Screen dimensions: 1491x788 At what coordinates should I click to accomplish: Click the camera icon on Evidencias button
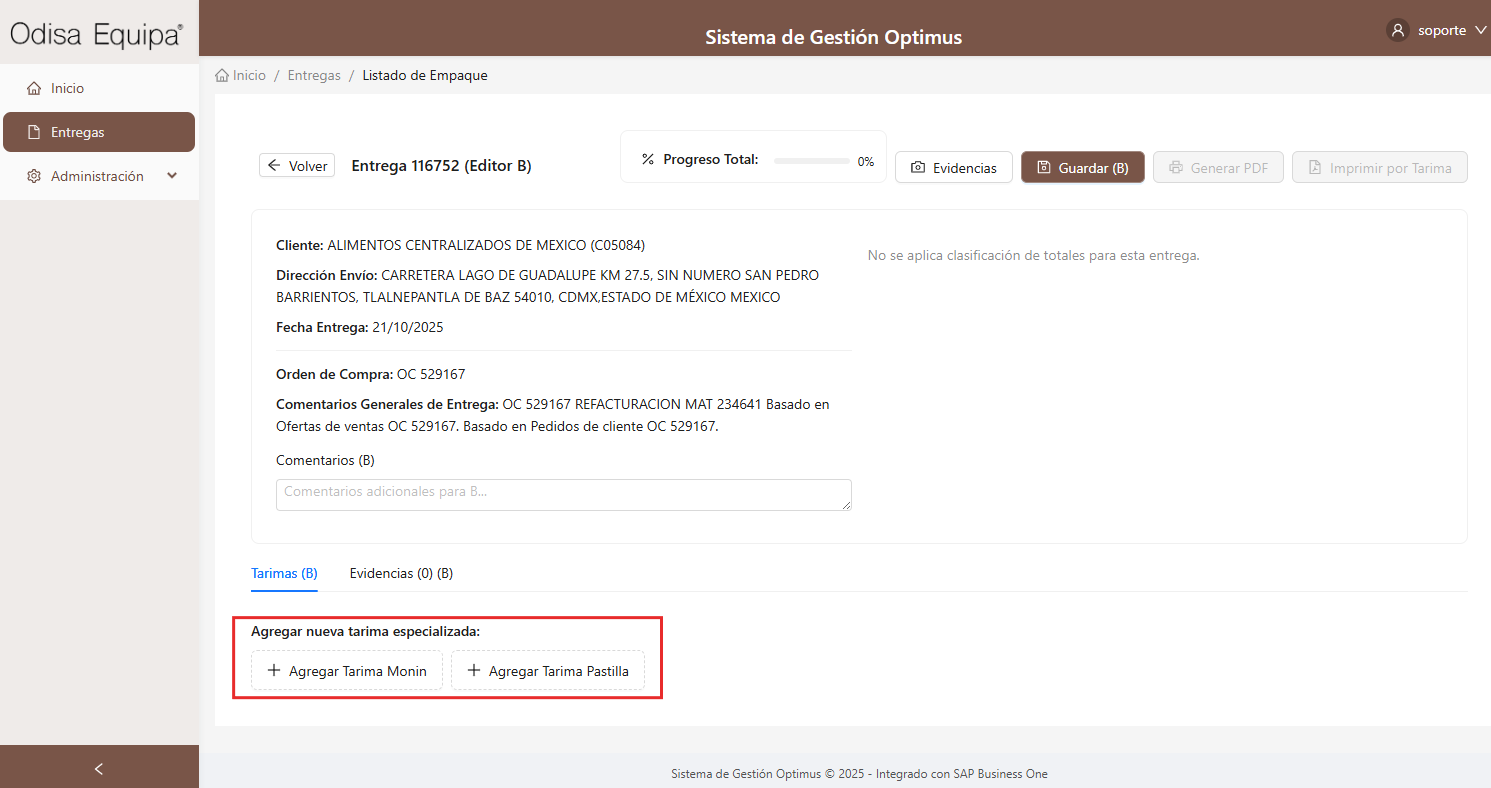click(x=918, y=168)
